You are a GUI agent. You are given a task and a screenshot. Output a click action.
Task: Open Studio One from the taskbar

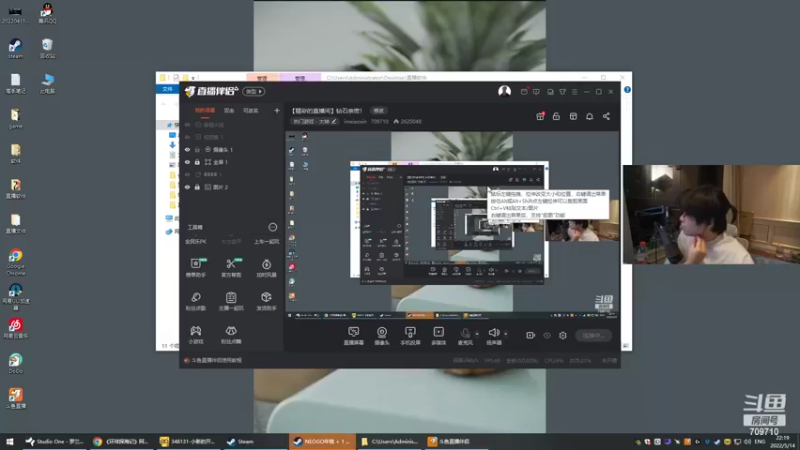click(55, 441)
